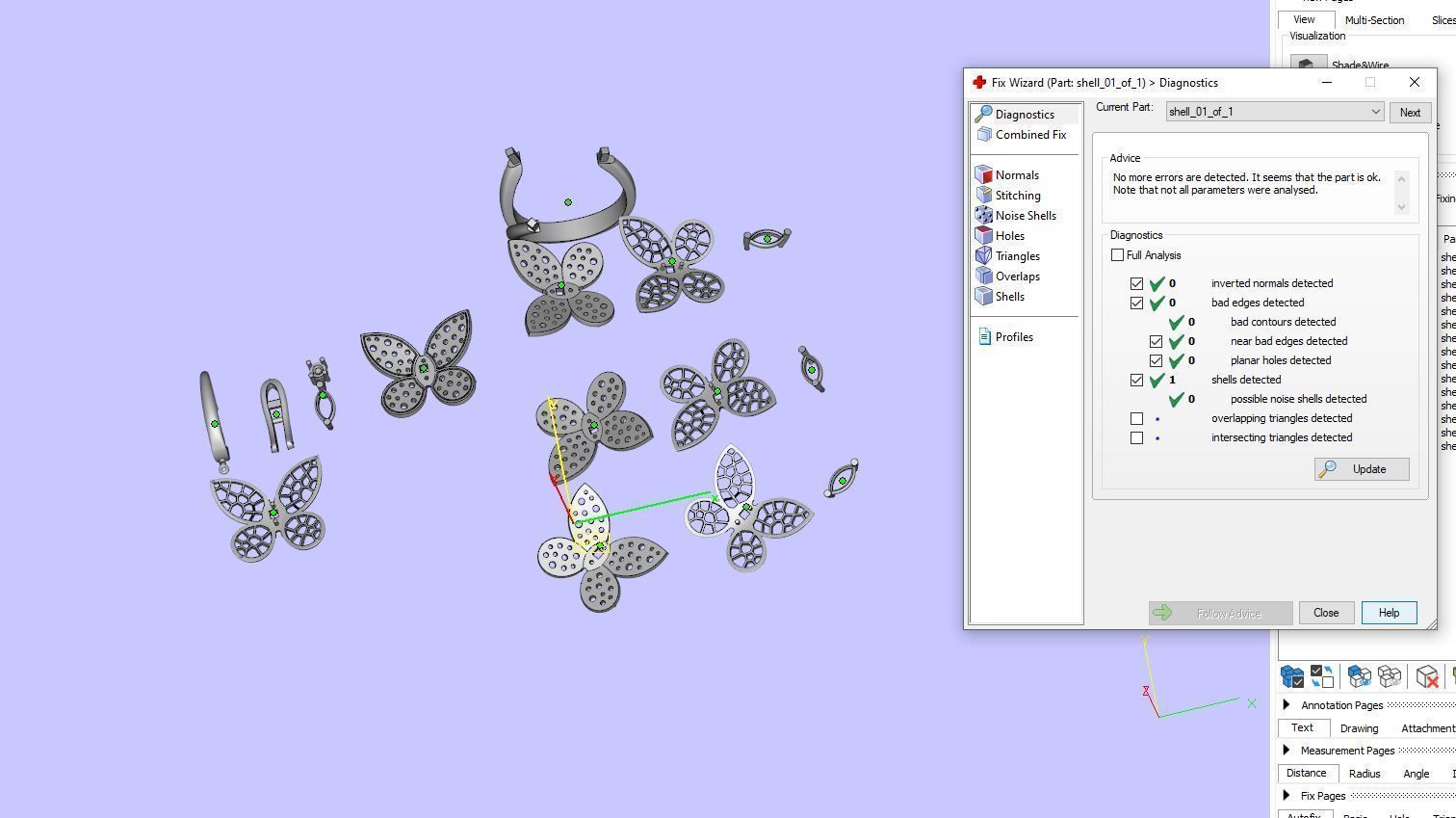Toggle shells detection checkbox
Image resolution: width=1456 pixels, height=818 pixels.
tap(1136, 380)
